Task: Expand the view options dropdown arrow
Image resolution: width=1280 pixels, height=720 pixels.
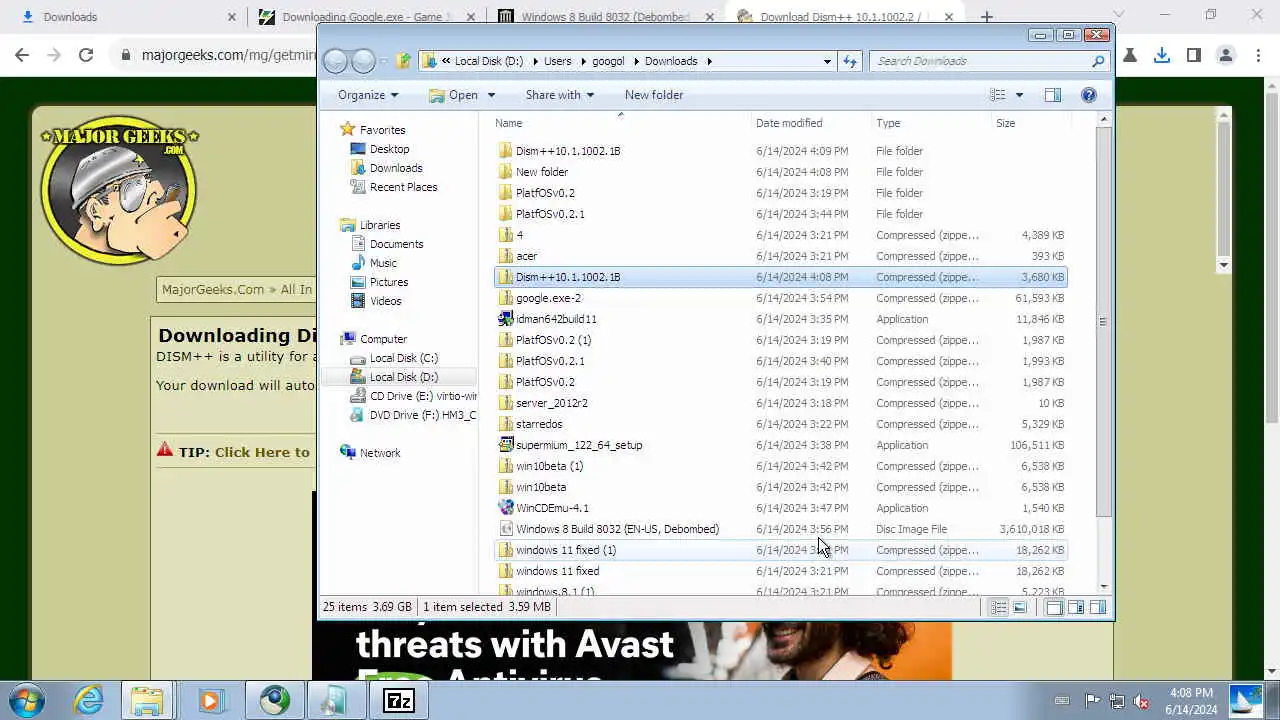Action: 1019,95
